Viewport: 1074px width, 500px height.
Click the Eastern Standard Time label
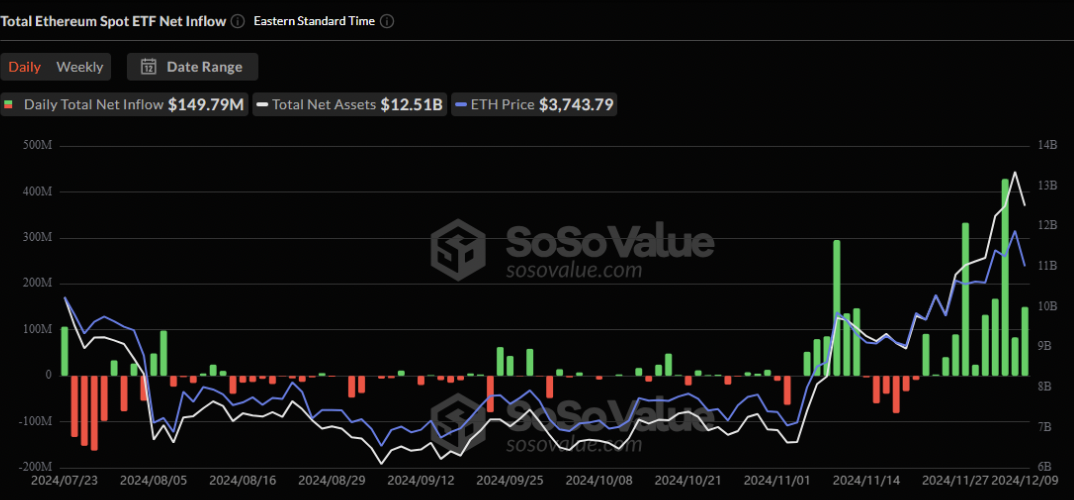[x=315, y=20]
